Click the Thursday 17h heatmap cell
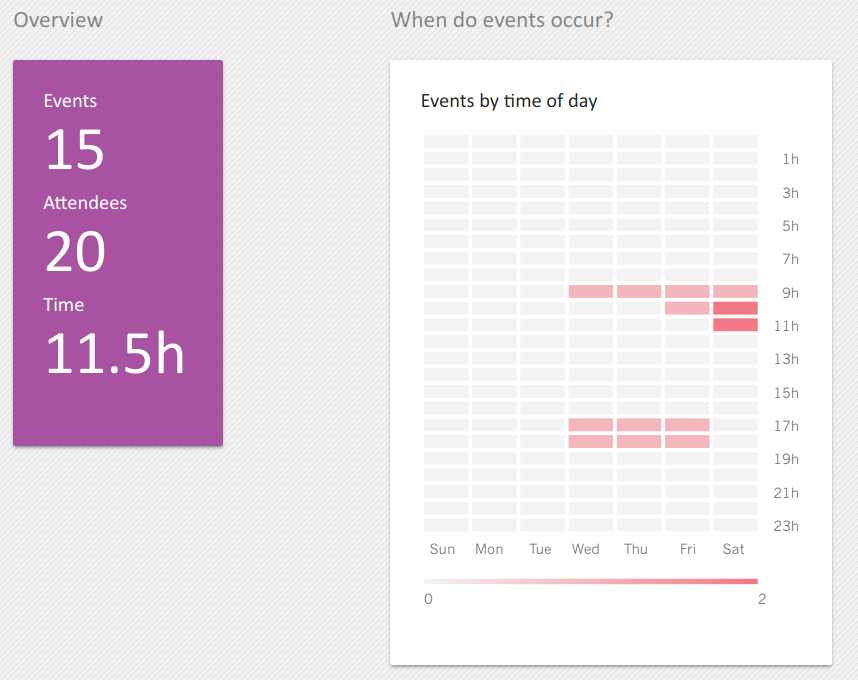The image size is (858, 680). click(x=639, y=425)
